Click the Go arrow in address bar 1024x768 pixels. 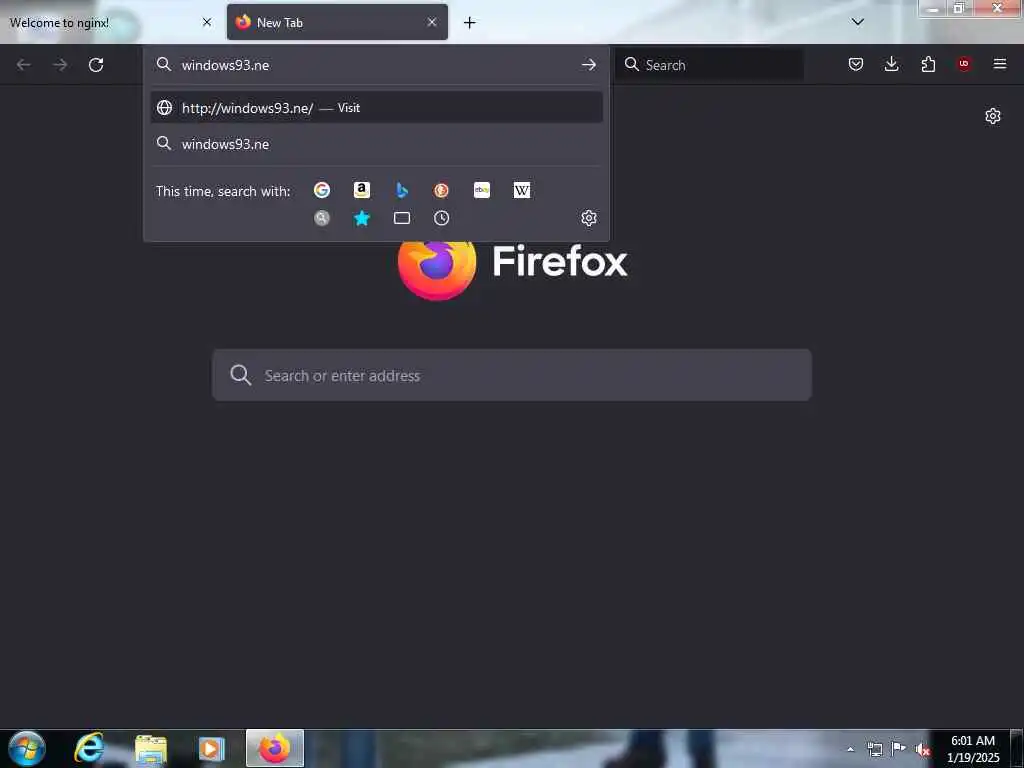[588, 65]
